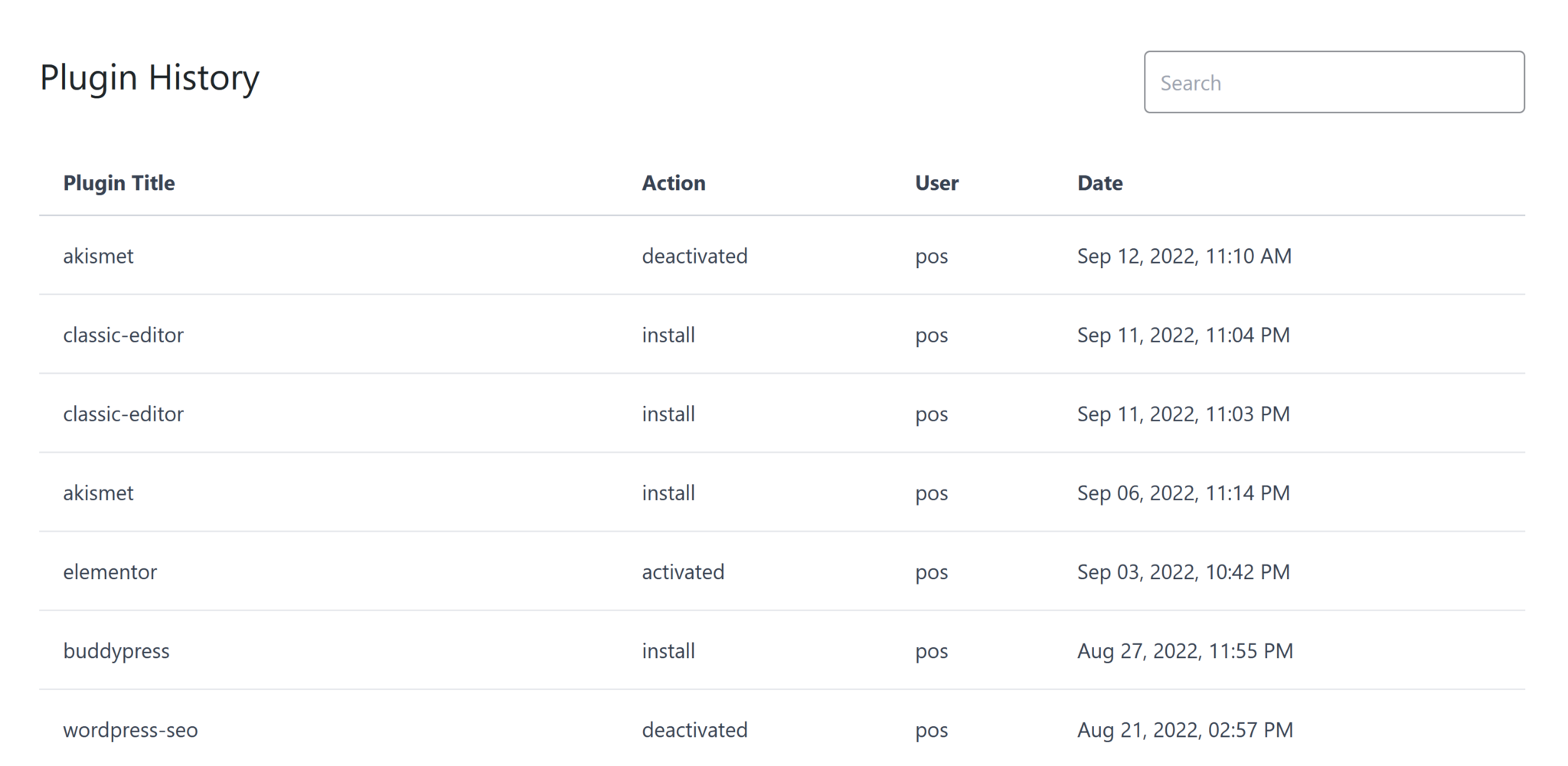Image resolution: width=1568 pixels, height=766 pixels.
Task: Click the Search input field
Action: tap(1332, 82)
